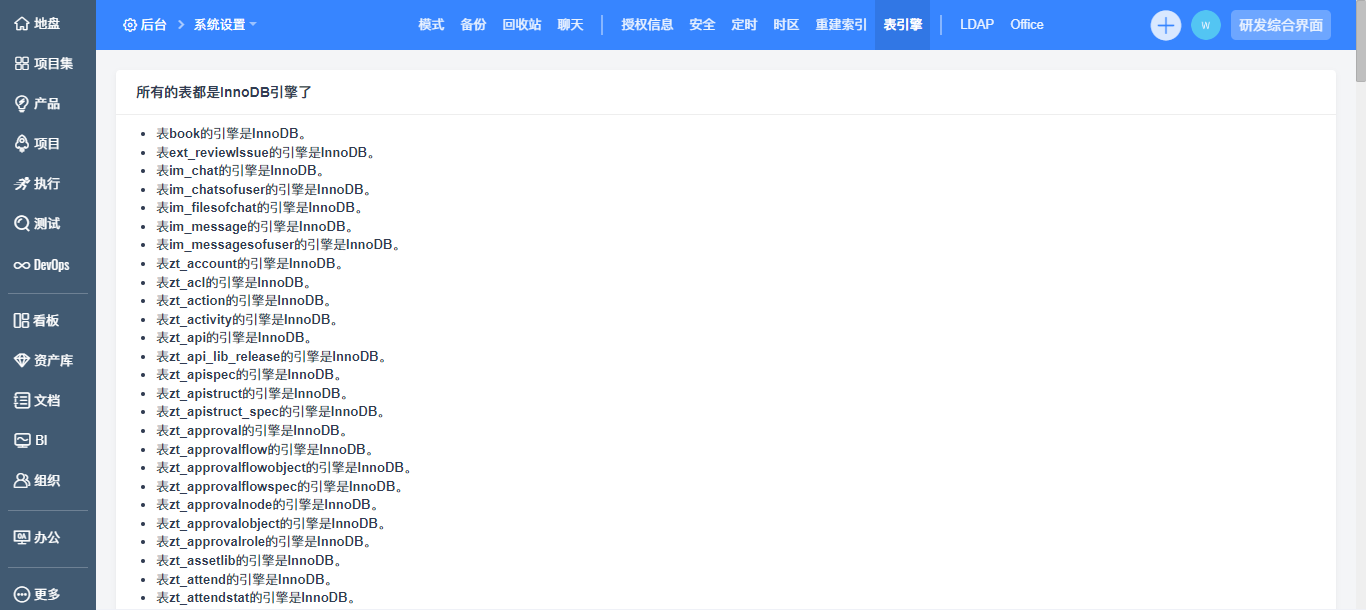
Task: Click the row for zt_approval table
Action: (x=252, y=430)
